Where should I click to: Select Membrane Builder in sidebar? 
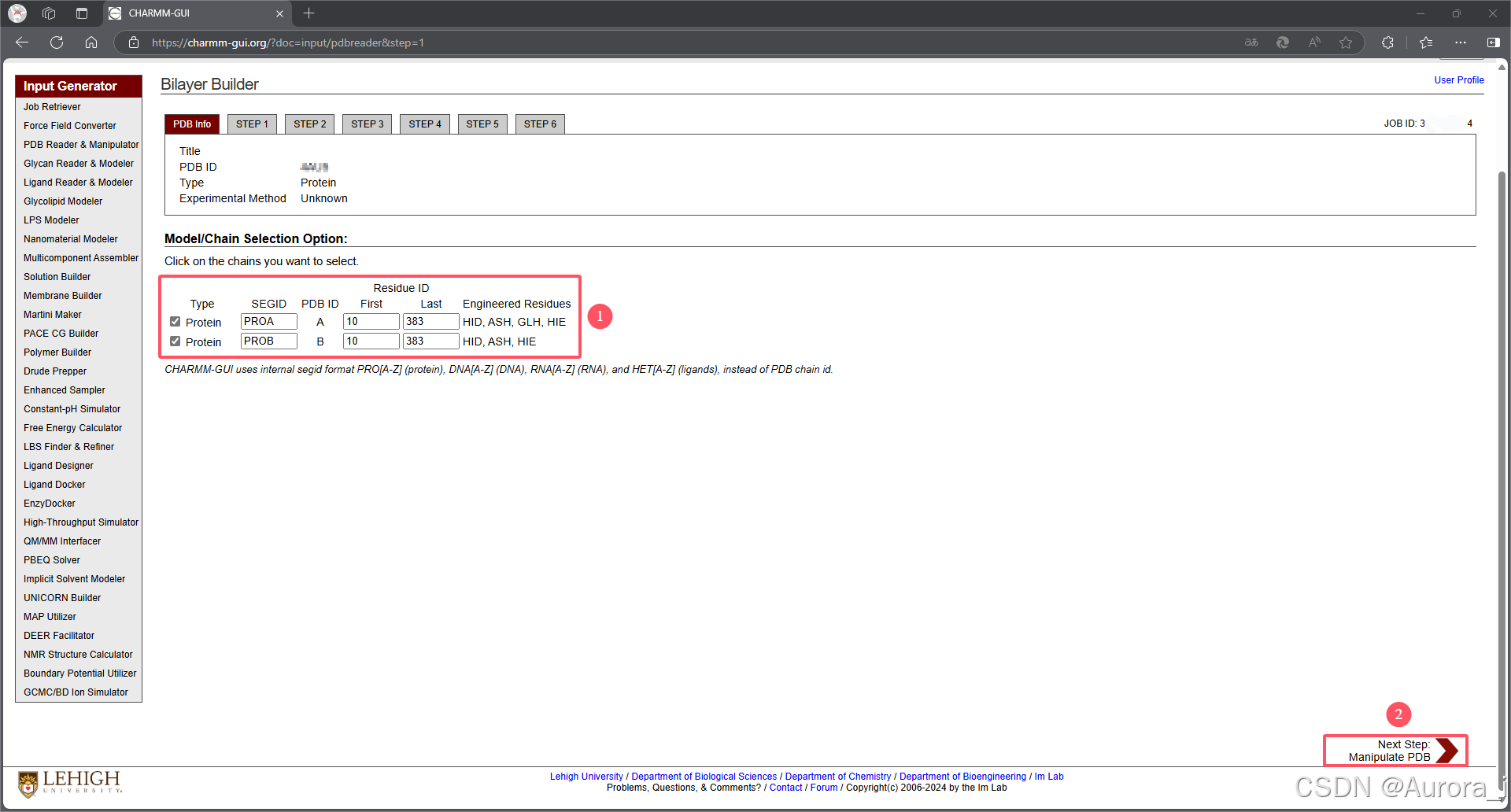[x=63, y=296]
